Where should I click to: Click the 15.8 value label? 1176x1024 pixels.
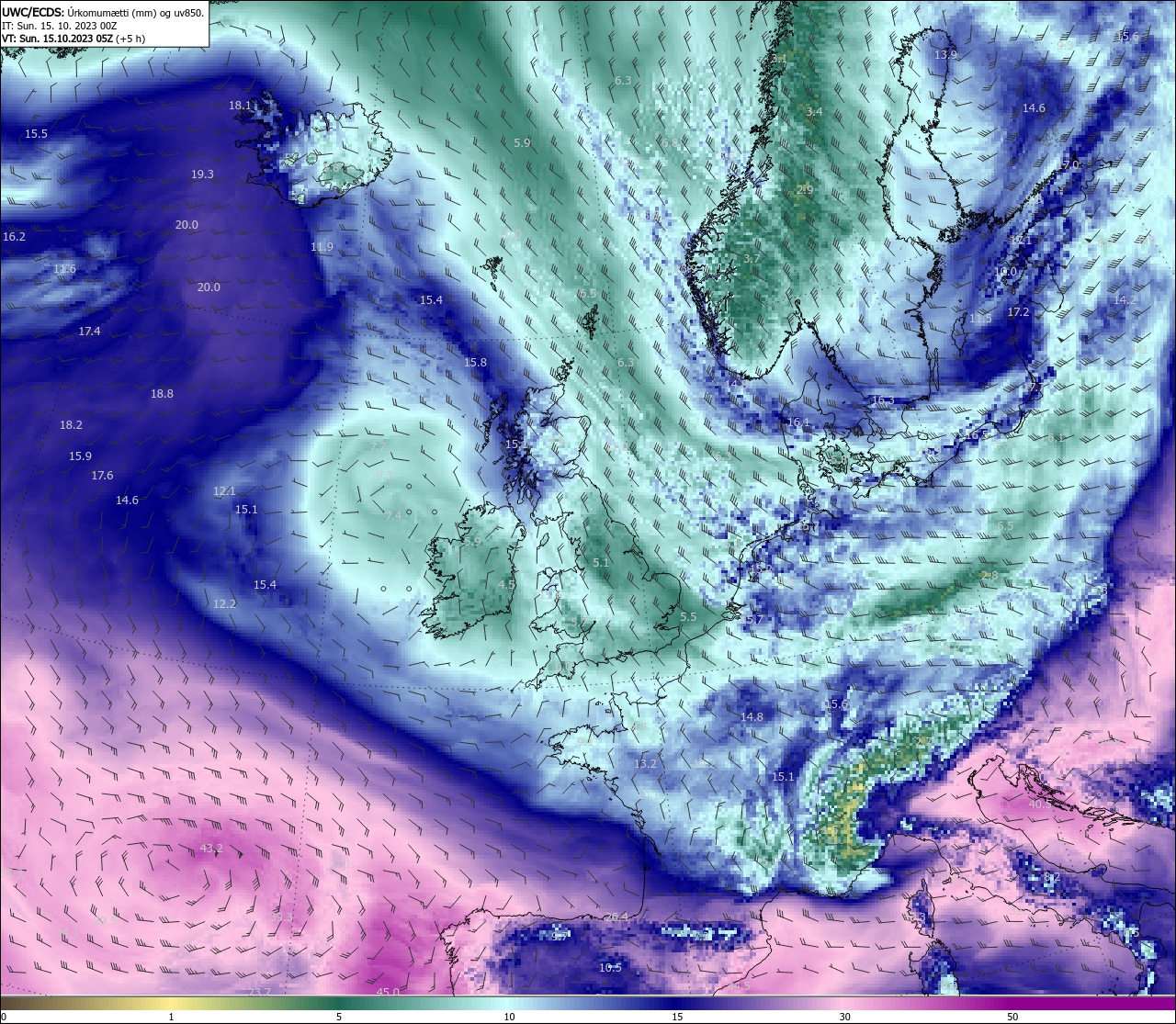tap(475, 363)
